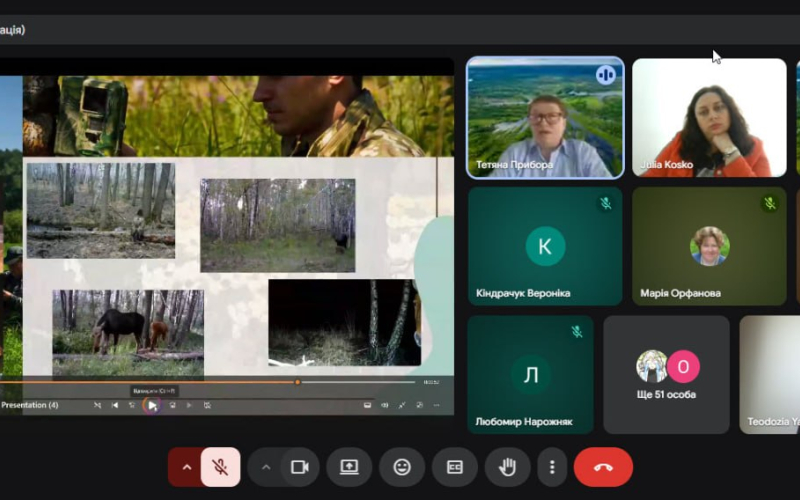Image resolution: width=800 pixels, height=500 pixels.
Task: Open video settings chevron beside camera
Action: coord(266,467)
